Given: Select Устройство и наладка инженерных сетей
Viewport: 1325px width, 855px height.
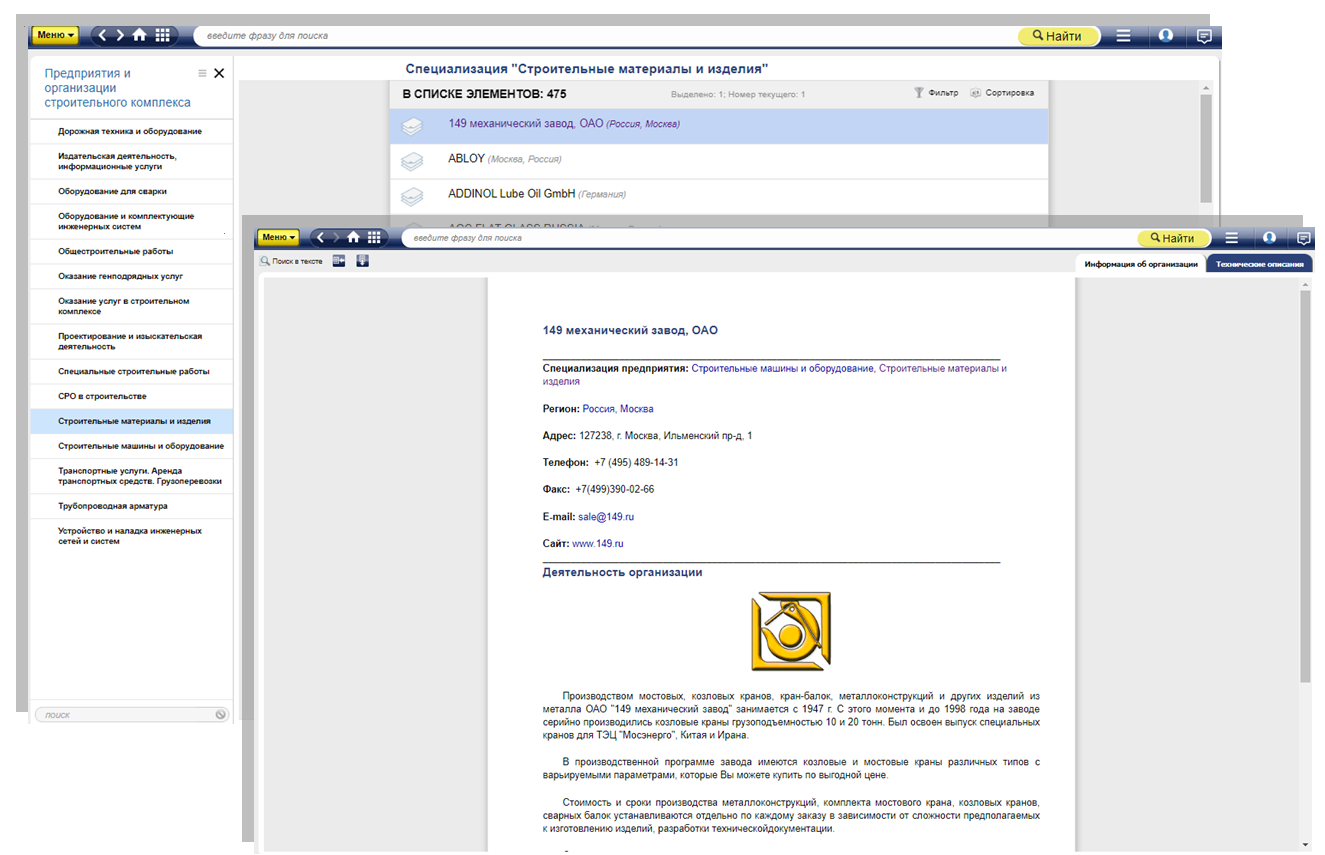Looking at the screenshot, I should click(x=131, y=536).
